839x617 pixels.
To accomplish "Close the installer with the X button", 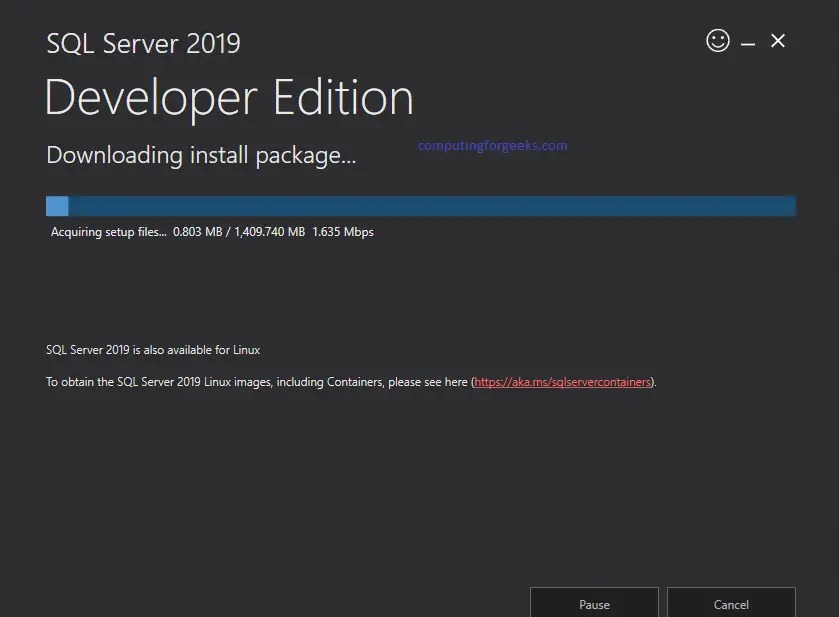I will pyautogui.click(x=777, y=41).
